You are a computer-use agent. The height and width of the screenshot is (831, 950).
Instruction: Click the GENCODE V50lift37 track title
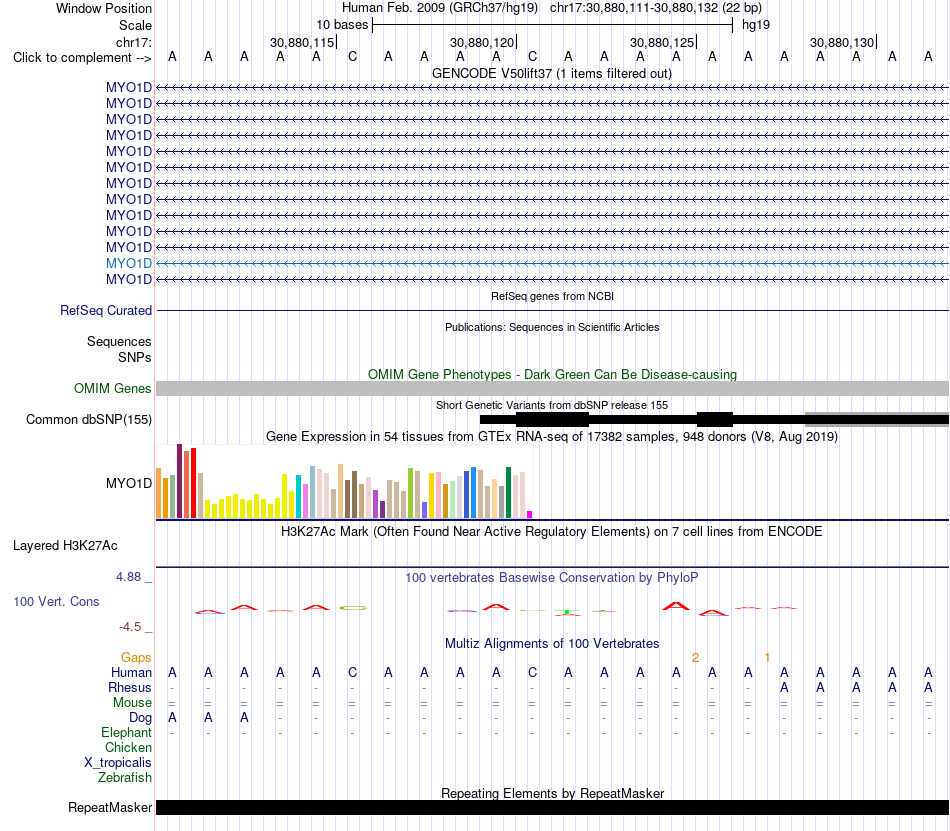(552, 73)
